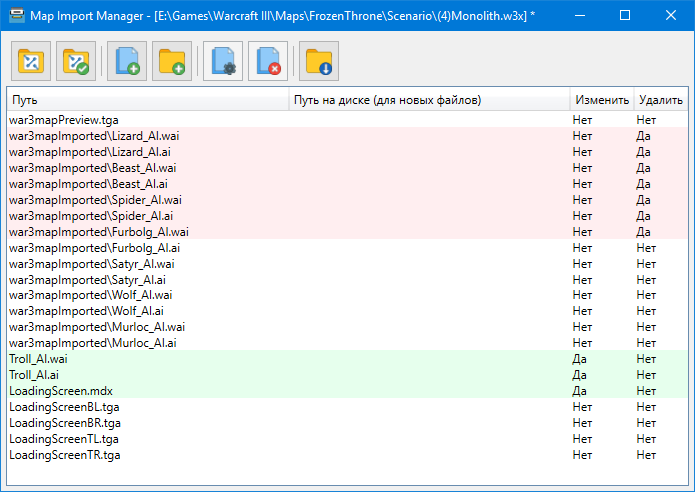Click Удалить value Нет for war3mapPreview.tga

point(646,120)
